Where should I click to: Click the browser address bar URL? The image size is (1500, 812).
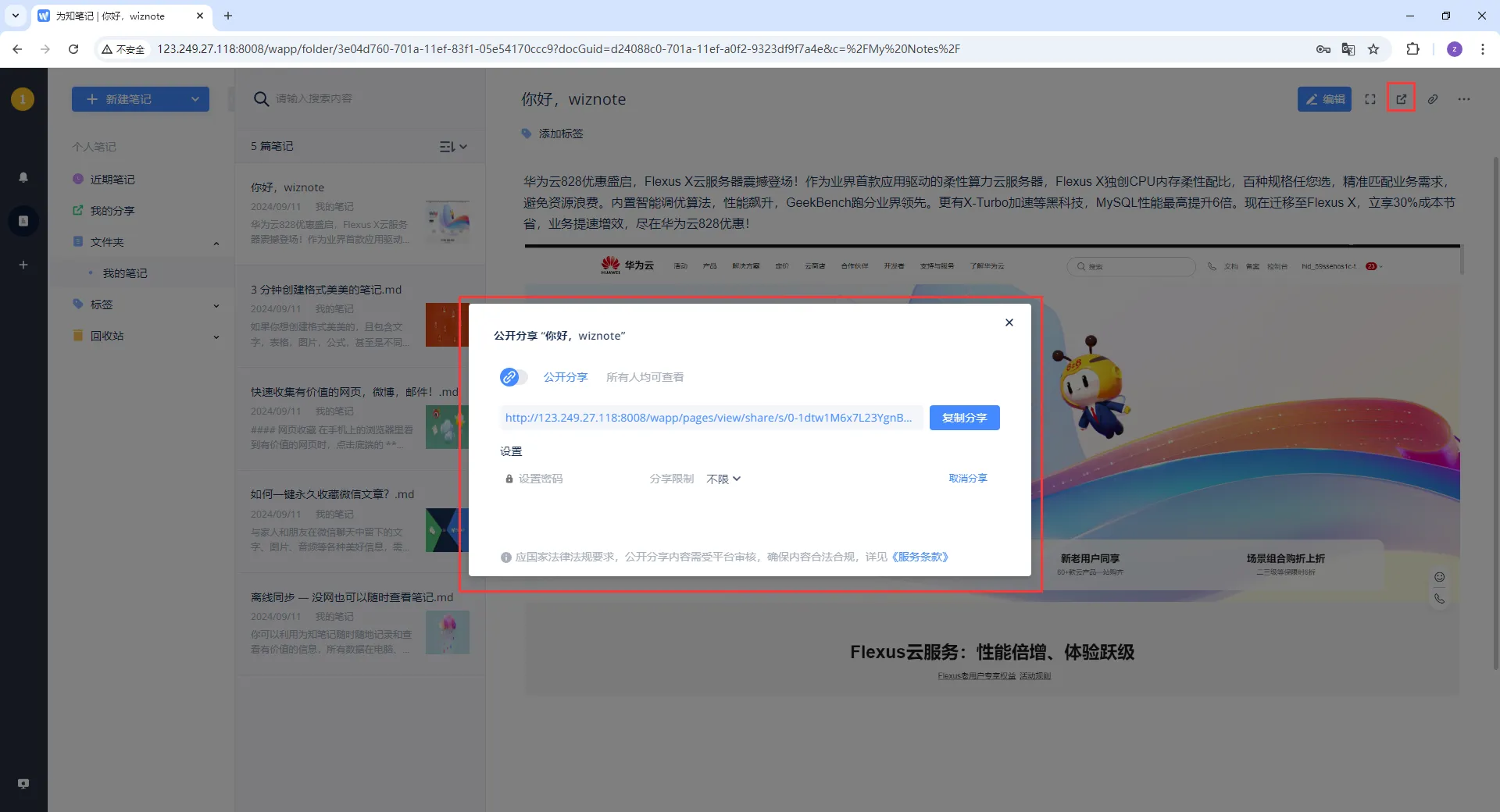click(559, 49)
